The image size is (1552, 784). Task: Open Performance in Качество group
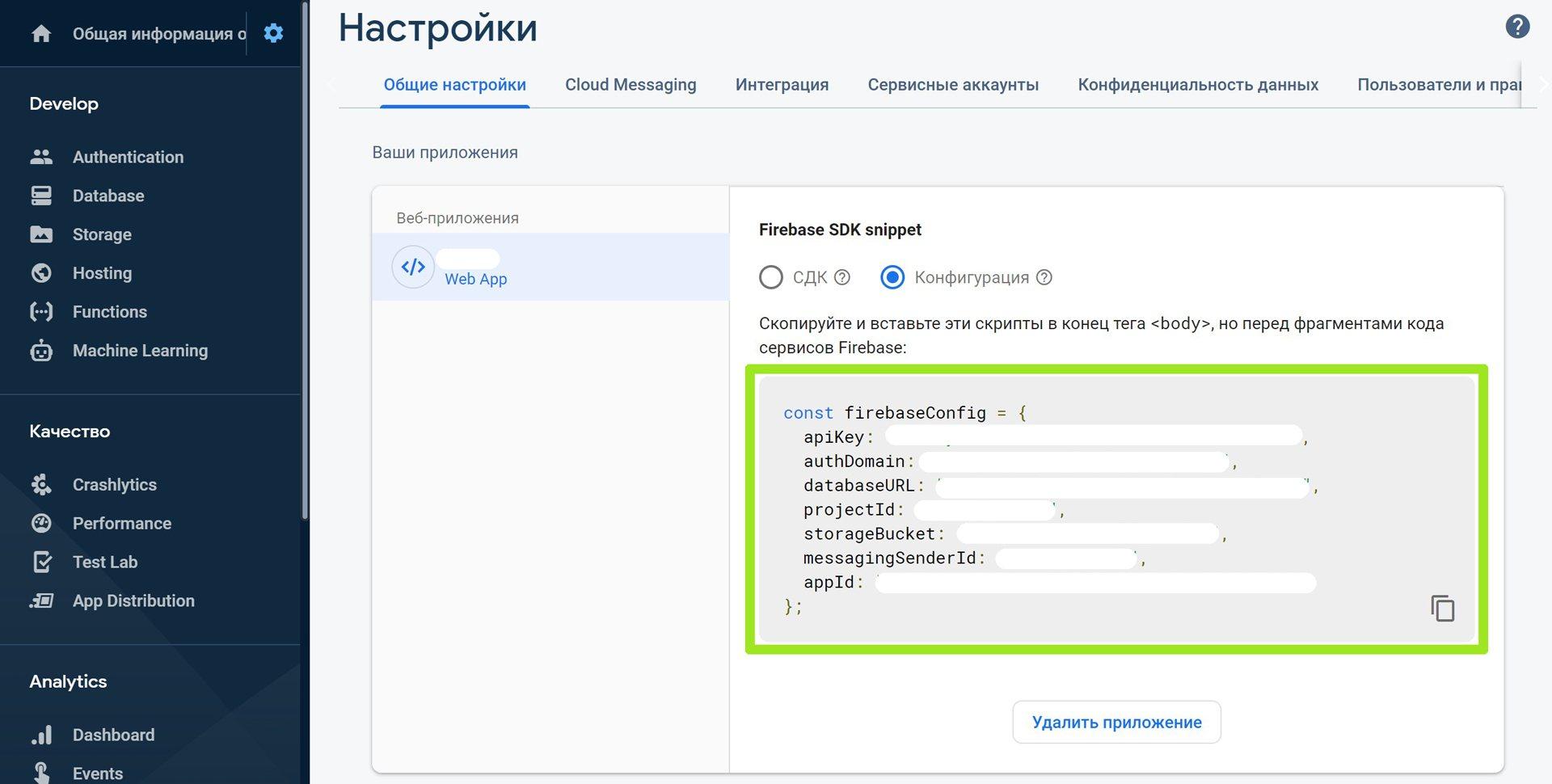pyautogui.click(x=122, y=524)
